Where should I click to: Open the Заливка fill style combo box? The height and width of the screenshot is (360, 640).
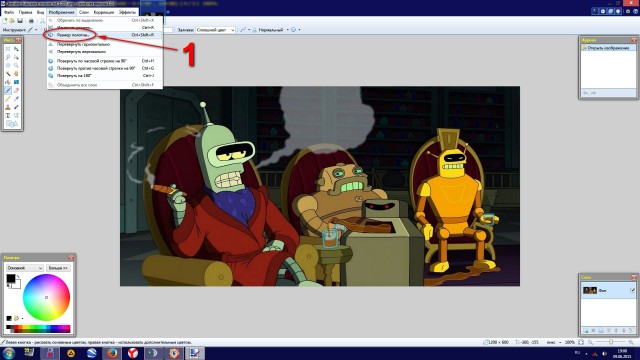point(216,30)
